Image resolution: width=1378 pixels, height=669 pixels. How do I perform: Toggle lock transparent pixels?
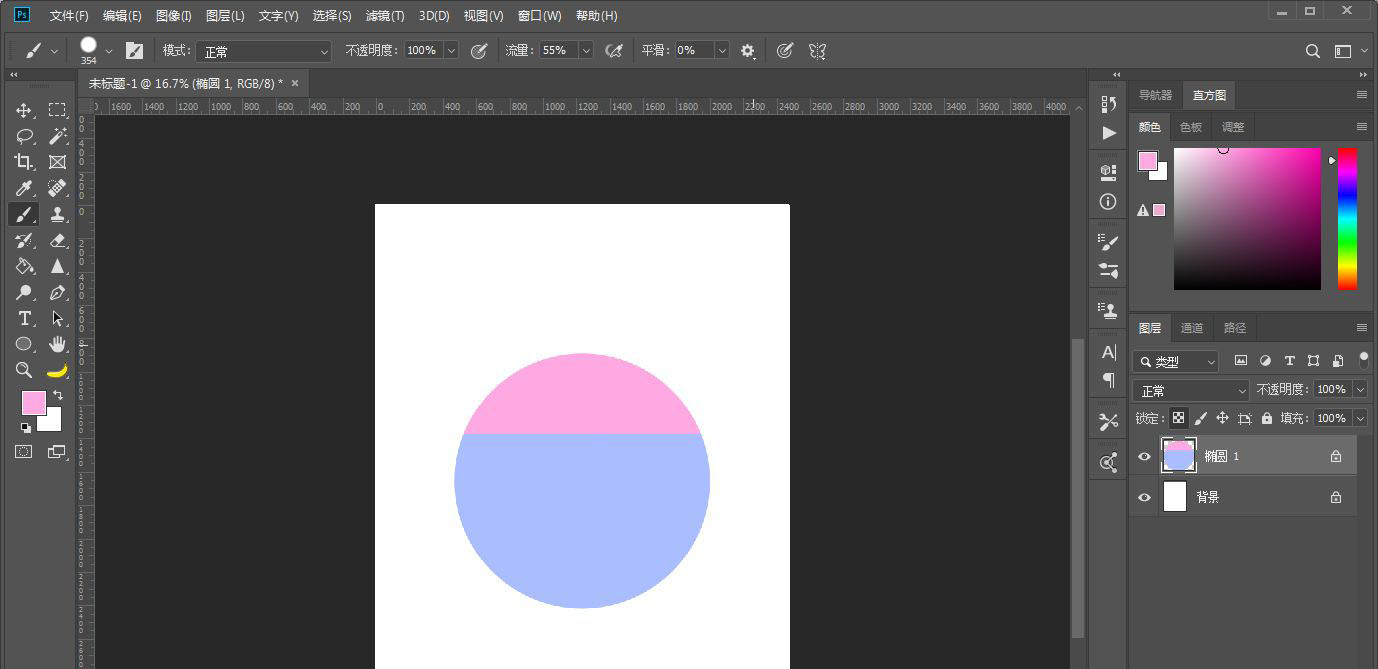[x=1179, y=418]
